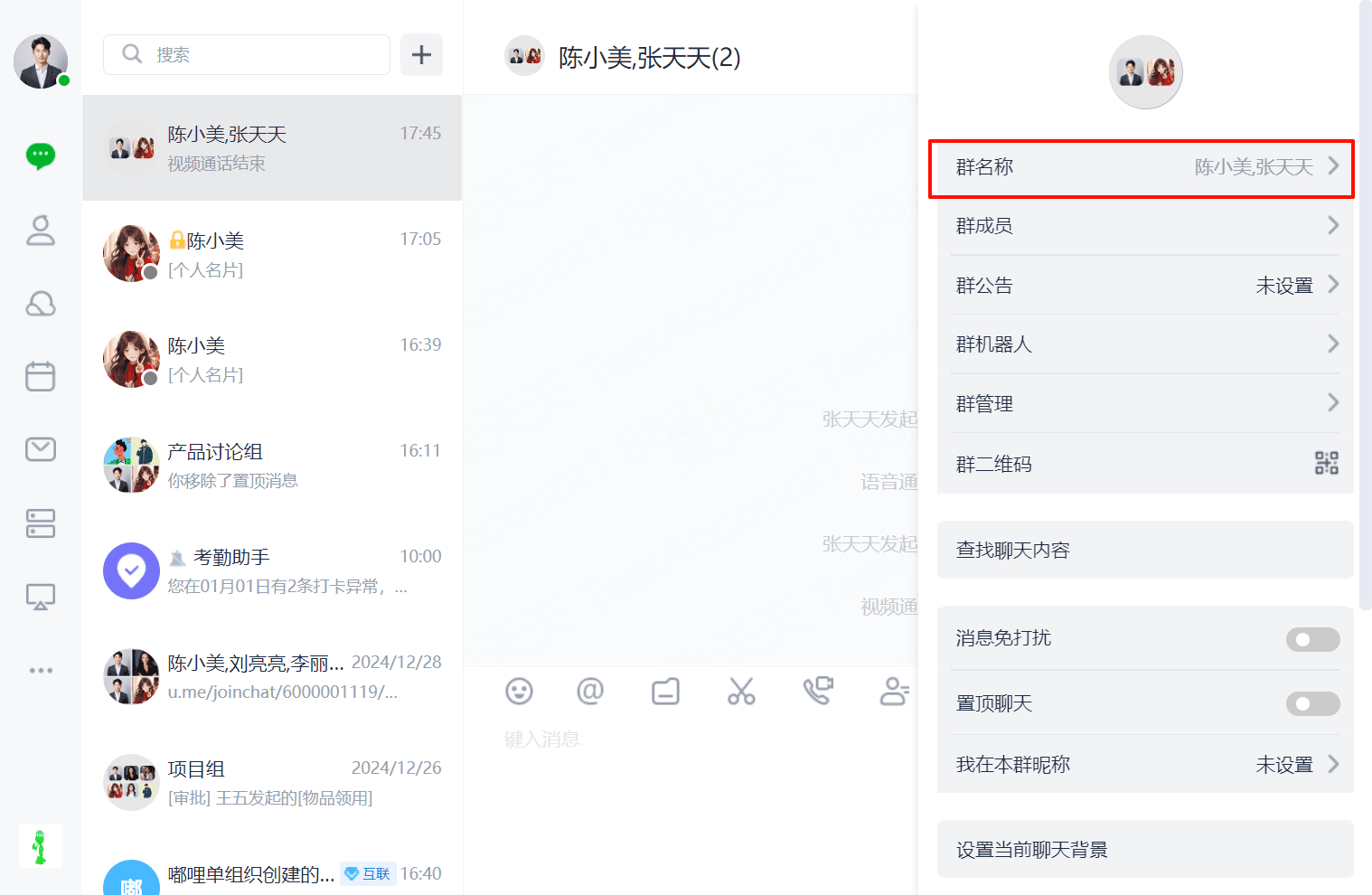Click the @ mention icon in chat toolbar
Screen dimensions: 1372x895
point(590,692)
